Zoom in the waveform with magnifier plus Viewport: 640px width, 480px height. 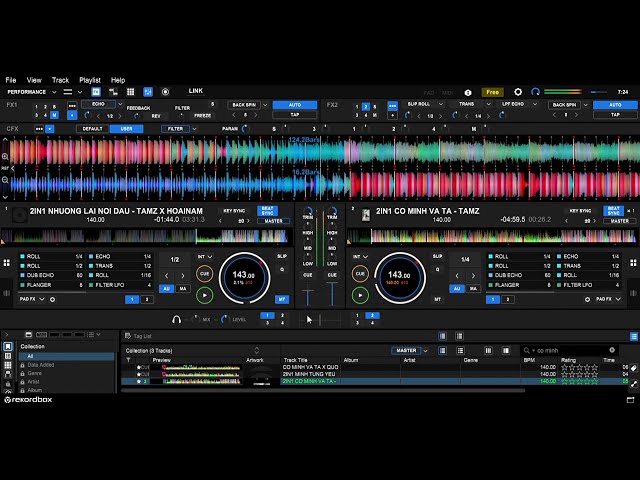(x=5, y=156)
